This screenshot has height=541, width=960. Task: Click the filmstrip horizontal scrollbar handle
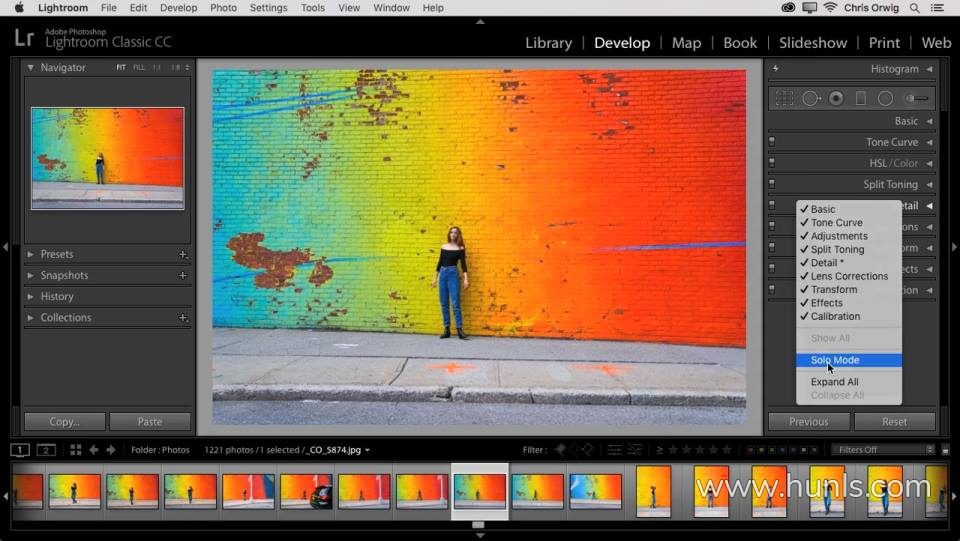pyautogui.click(x=478, y=525)
